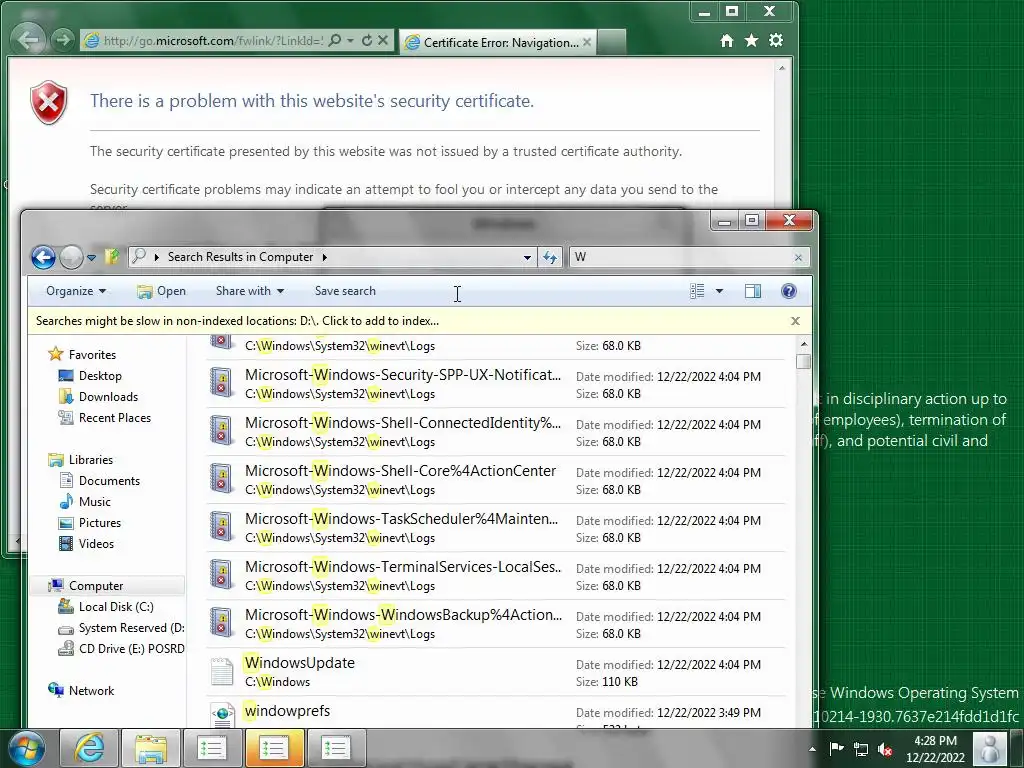1024x768 pixels.
Task: Select Microsoft-Windows-Shell-ConnectedIdentity log icon
Action: click(221, 432)
